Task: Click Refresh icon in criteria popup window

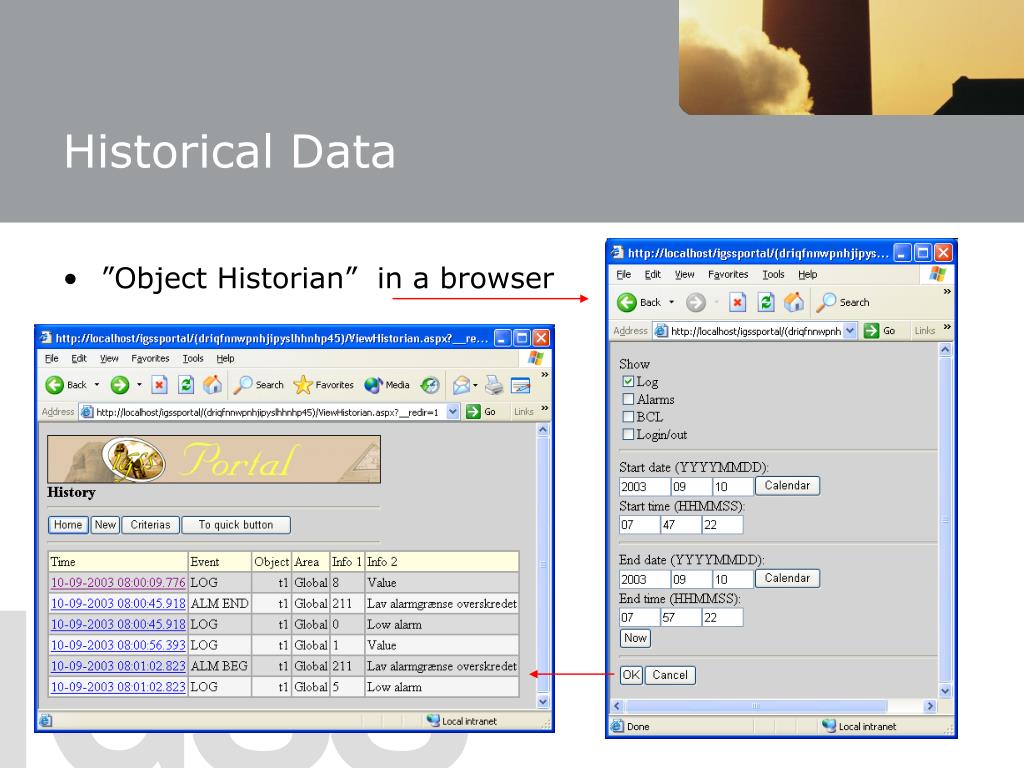Action: pos(765,302)
